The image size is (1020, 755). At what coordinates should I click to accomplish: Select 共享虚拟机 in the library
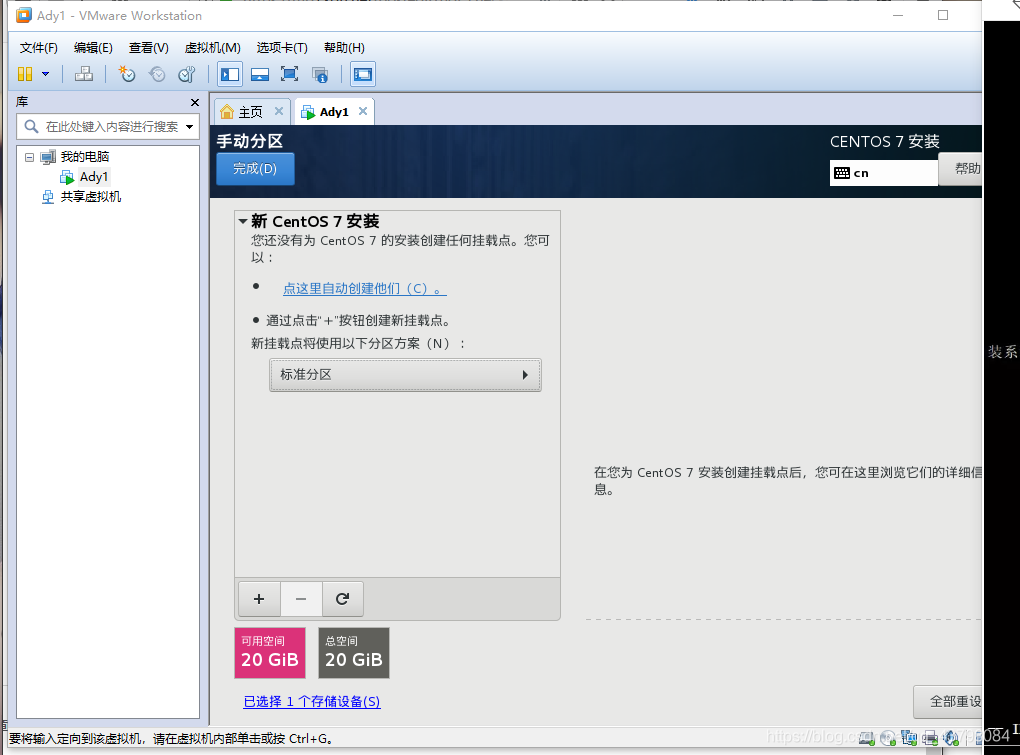pyautogui.click(x=90, y=196)
